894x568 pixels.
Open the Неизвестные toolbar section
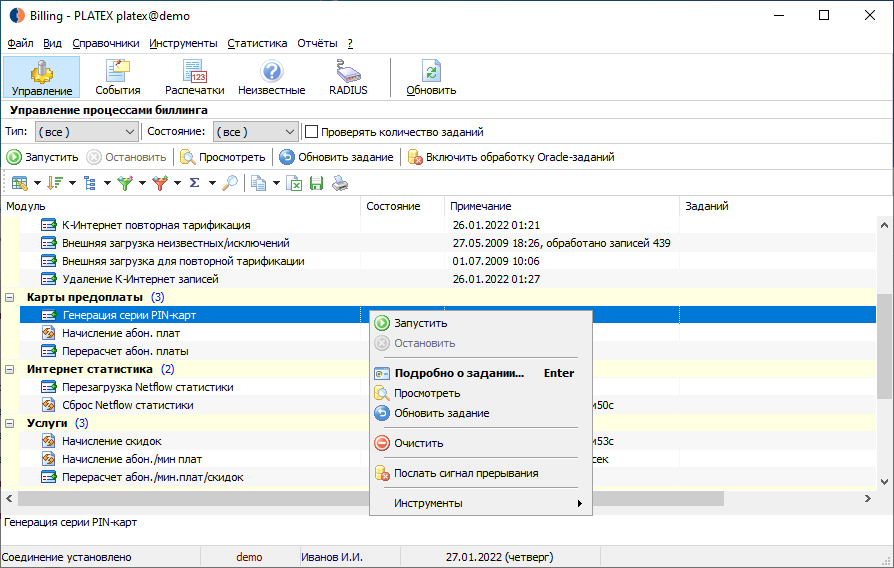[x=271, y=78]
